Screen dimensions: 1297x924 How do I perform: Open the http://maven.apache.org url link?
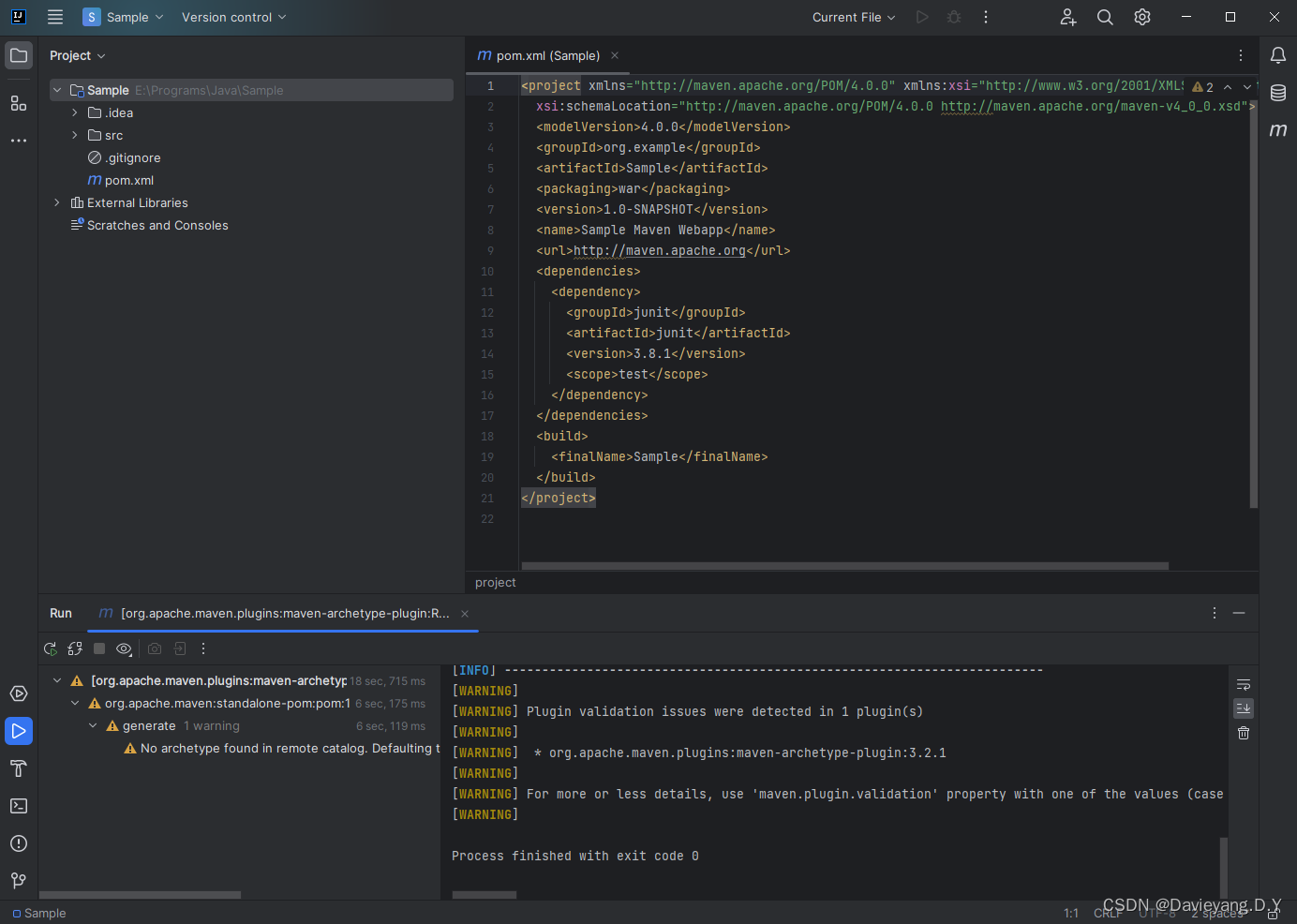(660, 250)
